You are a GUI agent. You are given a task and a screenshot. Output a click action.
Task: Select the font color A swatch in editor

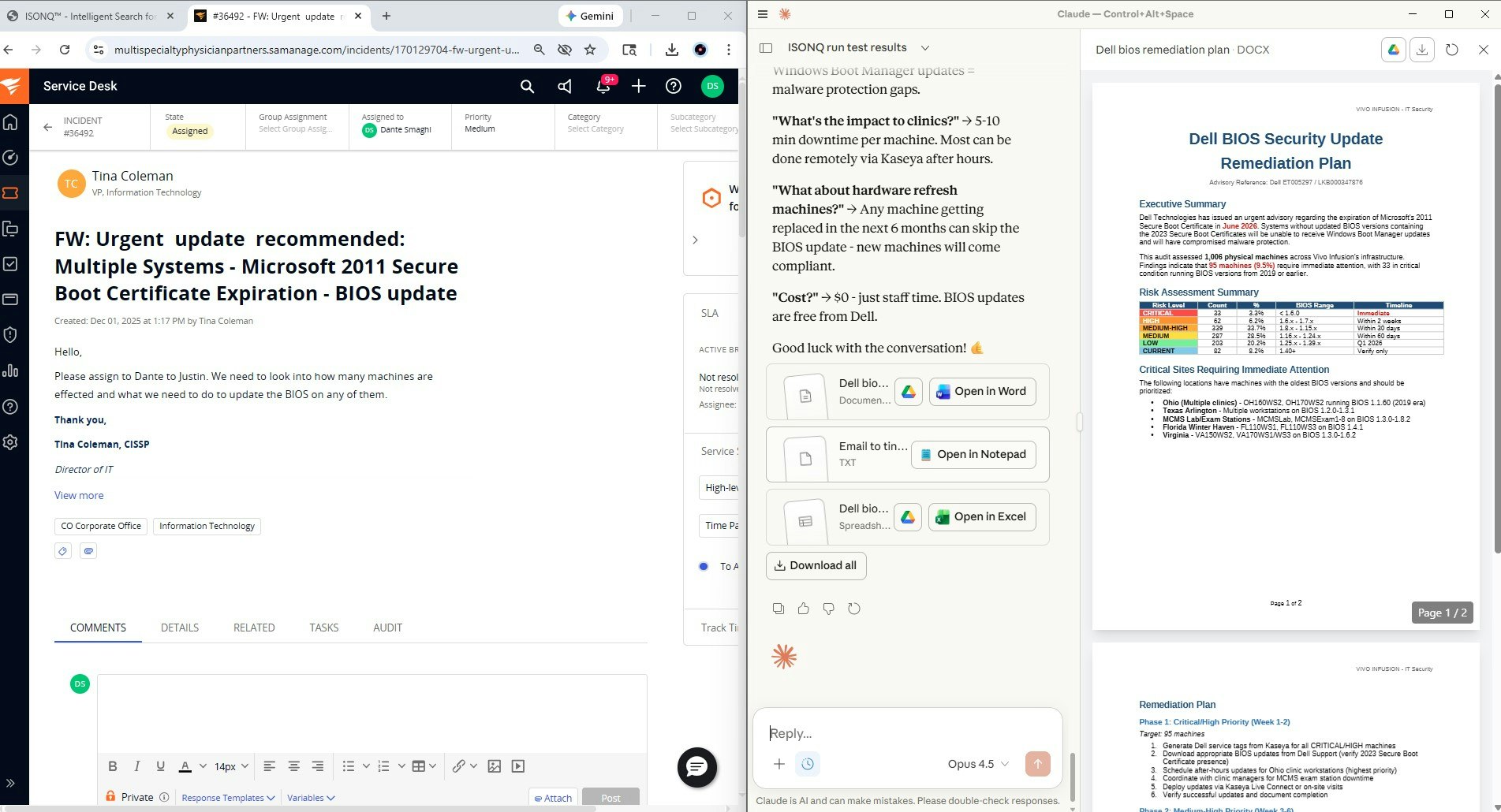185,766
